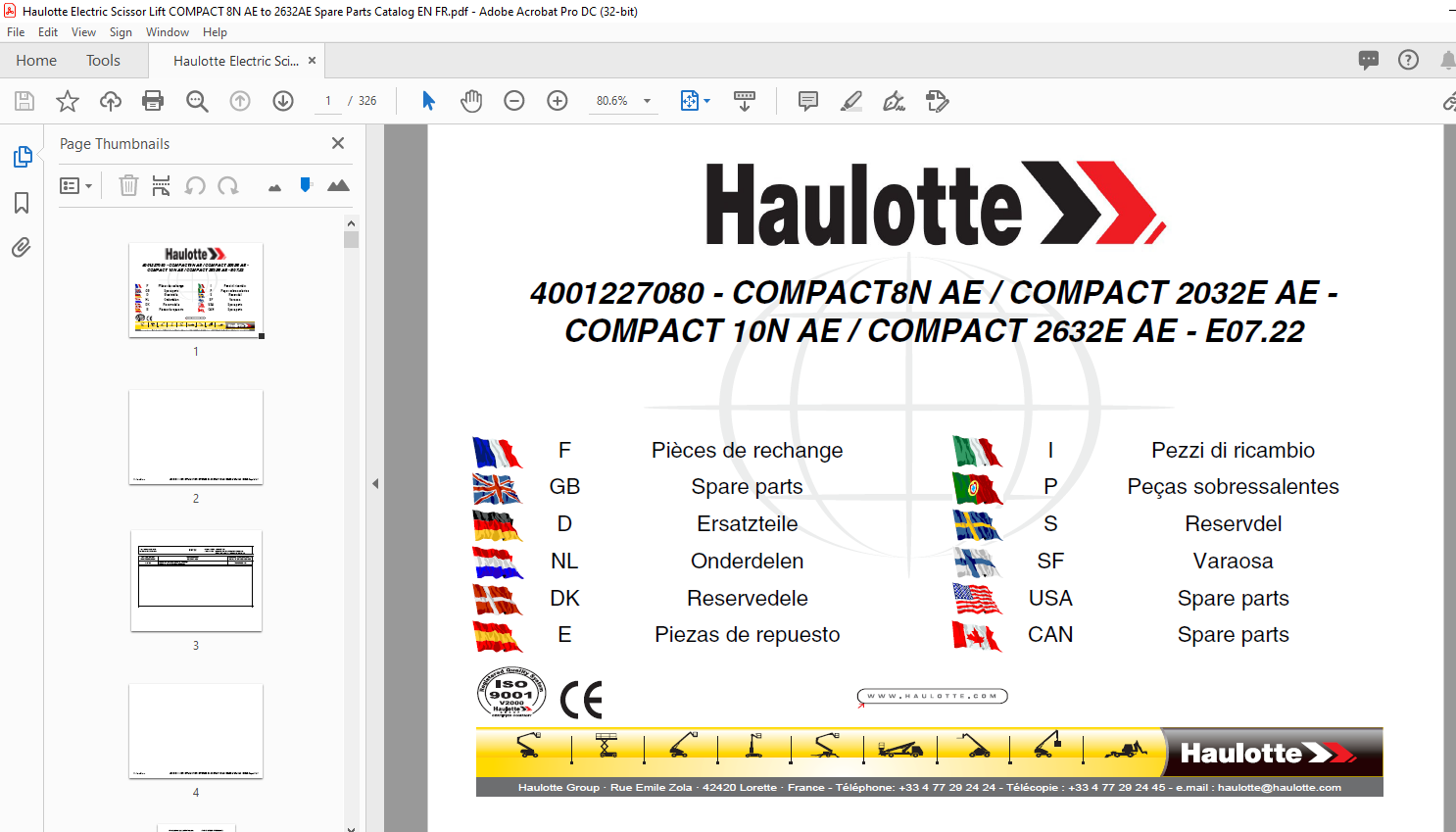The image size is (1456, 832).
Task: Zoom in with the plus button
Action: pyautogui.click(x=558, y=101)
